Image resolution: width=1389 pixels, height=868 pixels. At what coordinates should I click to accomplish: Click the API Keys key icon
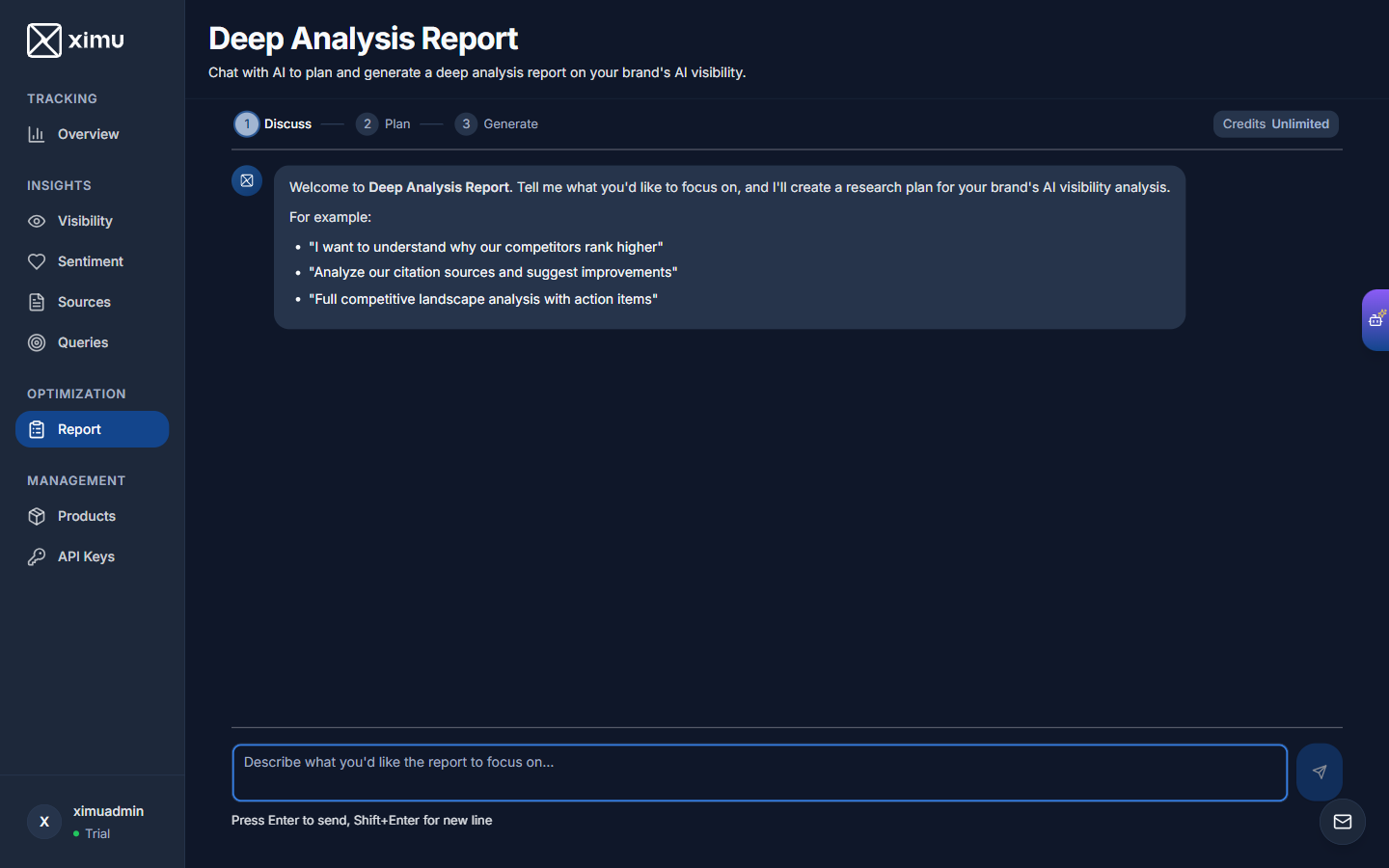tap(37, 556)
